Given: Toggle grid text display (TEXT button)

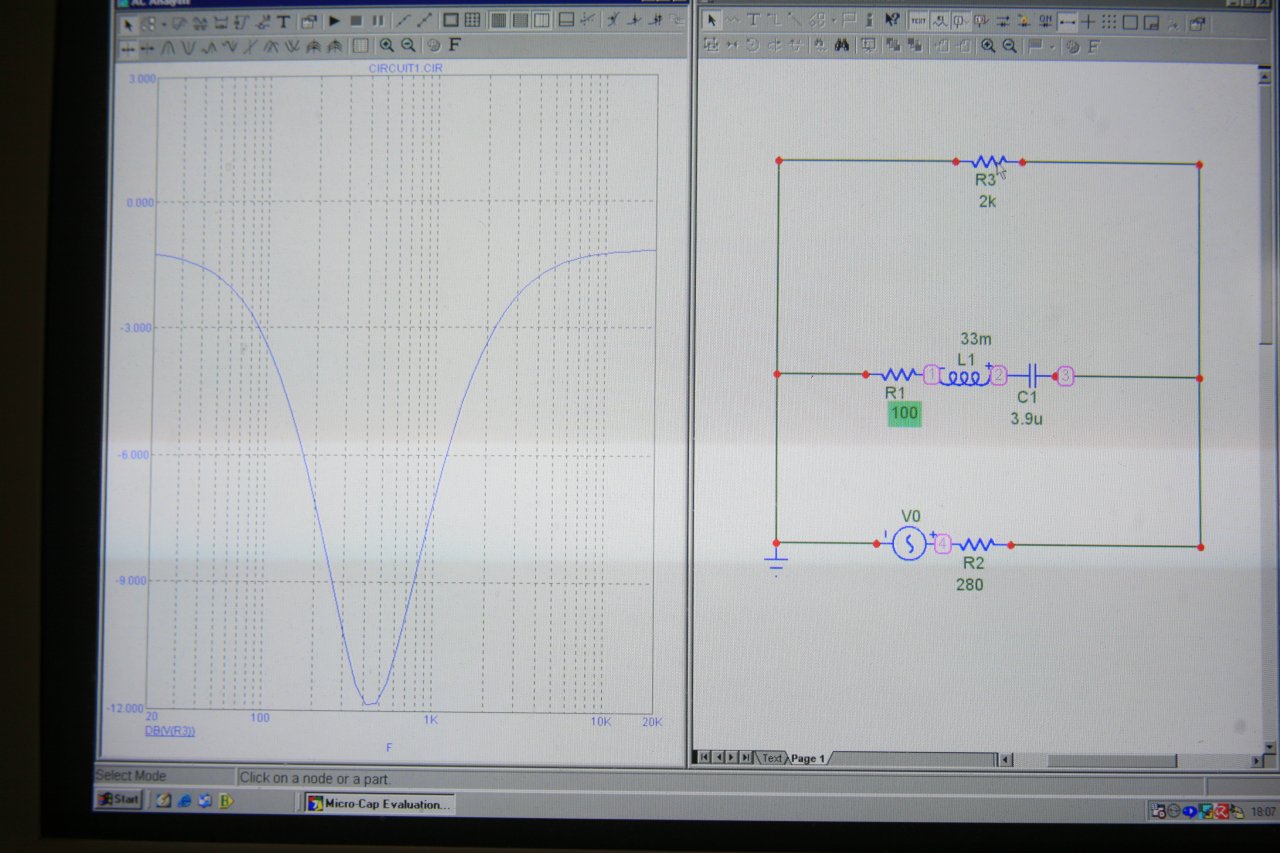Looking at the screenshot, I should 918,20.
